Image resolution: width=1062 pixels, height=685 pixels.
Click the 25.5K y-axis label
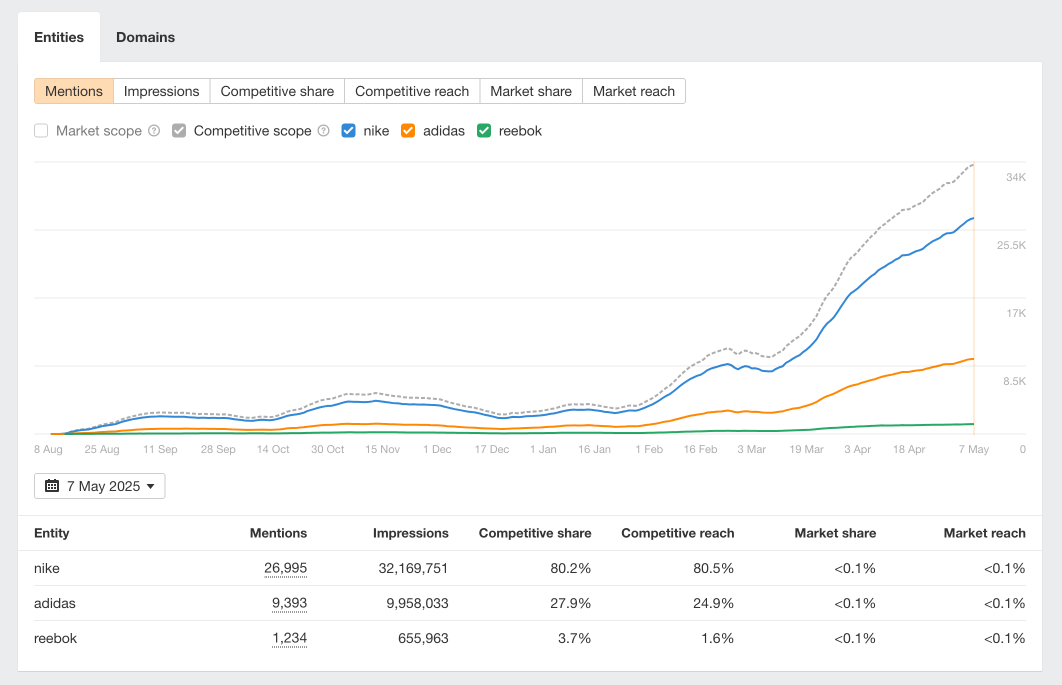1011,245
